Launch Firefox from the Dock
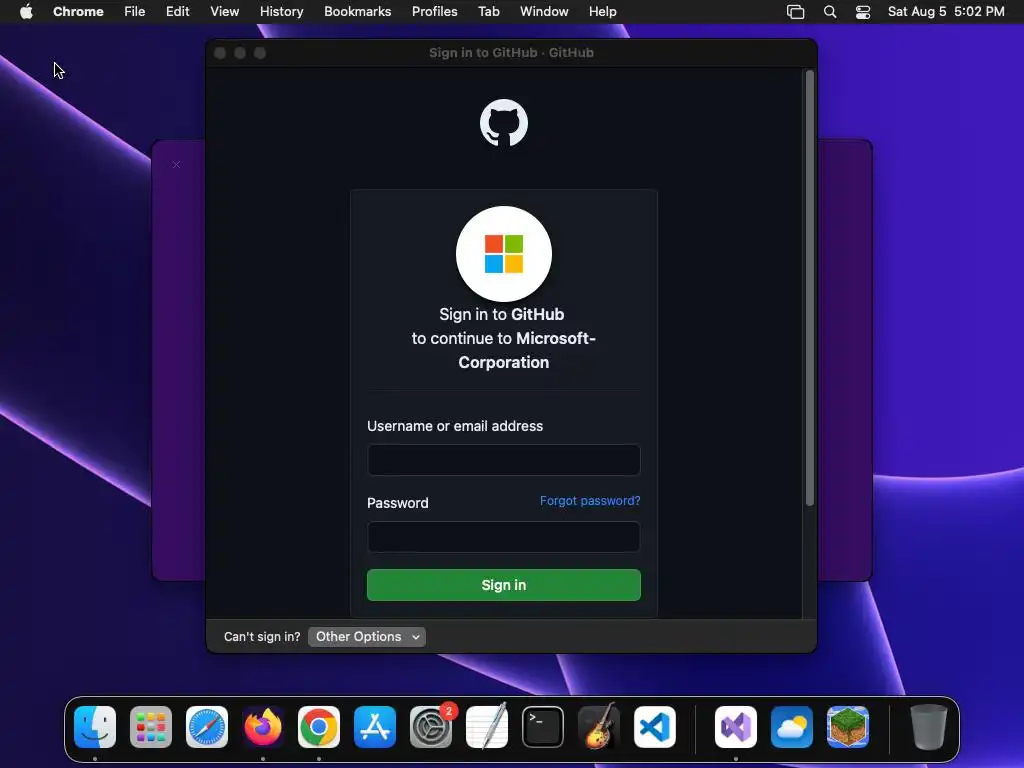This screenshot has width=1024, height=768. coord(263,727)
